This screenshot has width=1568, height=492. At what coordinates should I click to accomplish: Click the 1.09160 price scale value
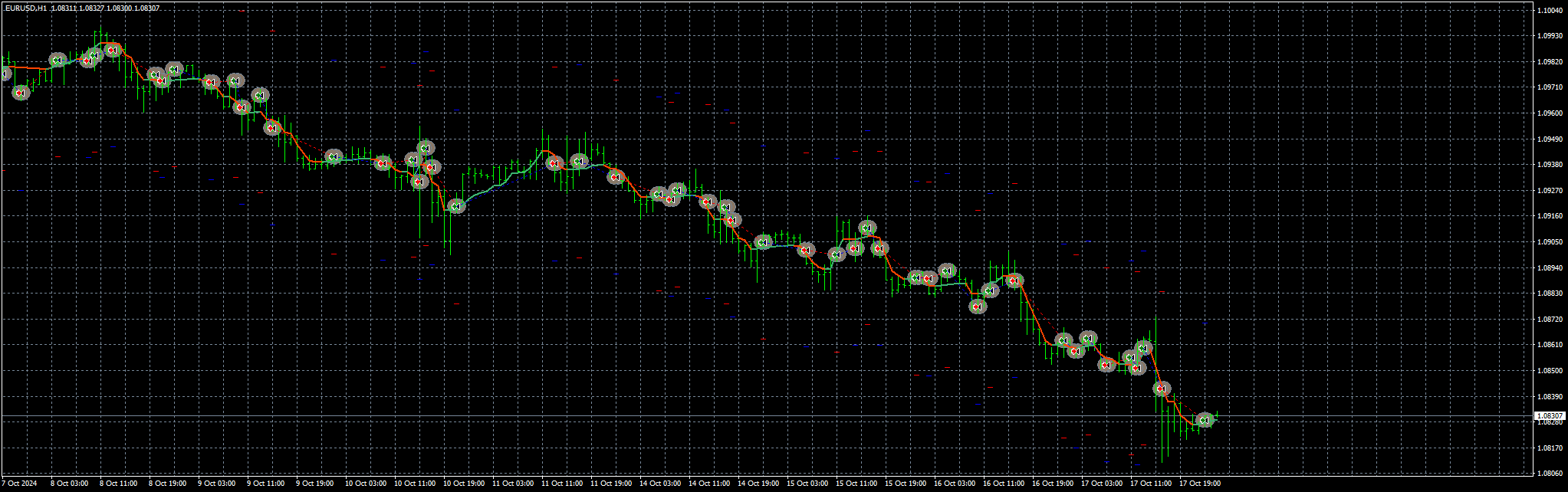pyautogui.click(x=1550, y=216)
